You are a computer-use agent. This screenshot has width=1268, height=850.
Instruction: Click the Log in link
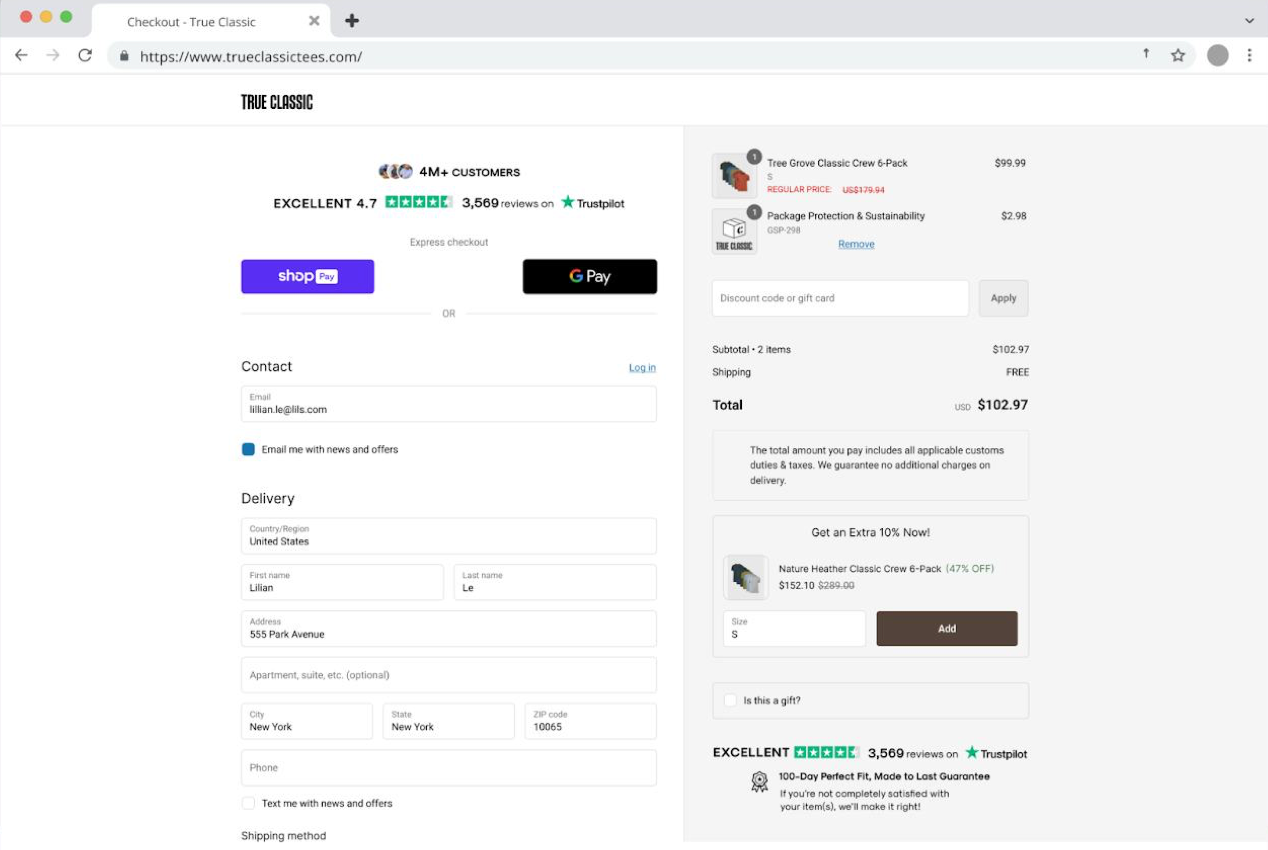click(642, 368)
